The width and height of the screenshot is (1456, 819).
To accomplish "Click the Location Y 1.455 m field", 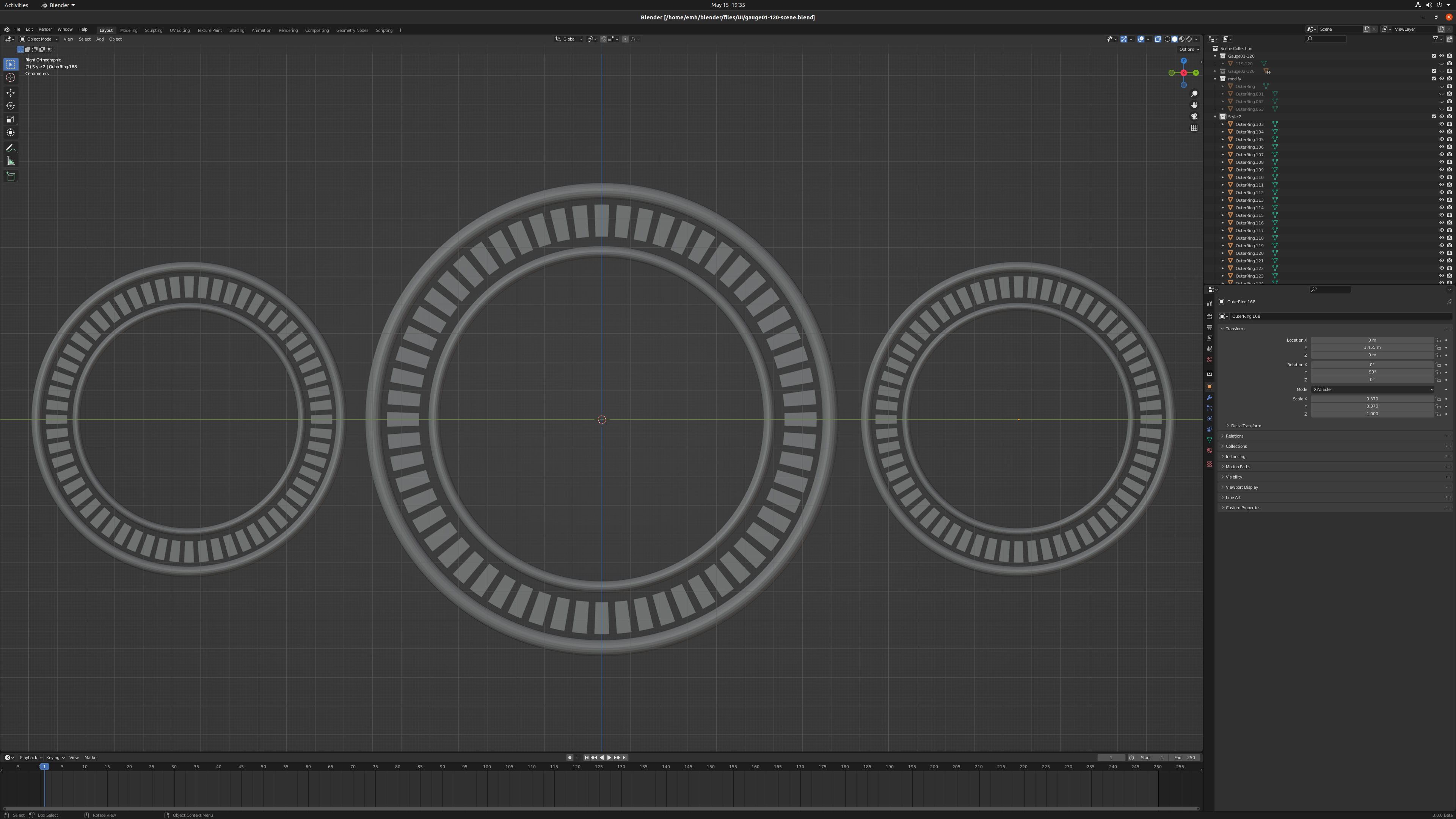I will click(x=1372, y=348).
